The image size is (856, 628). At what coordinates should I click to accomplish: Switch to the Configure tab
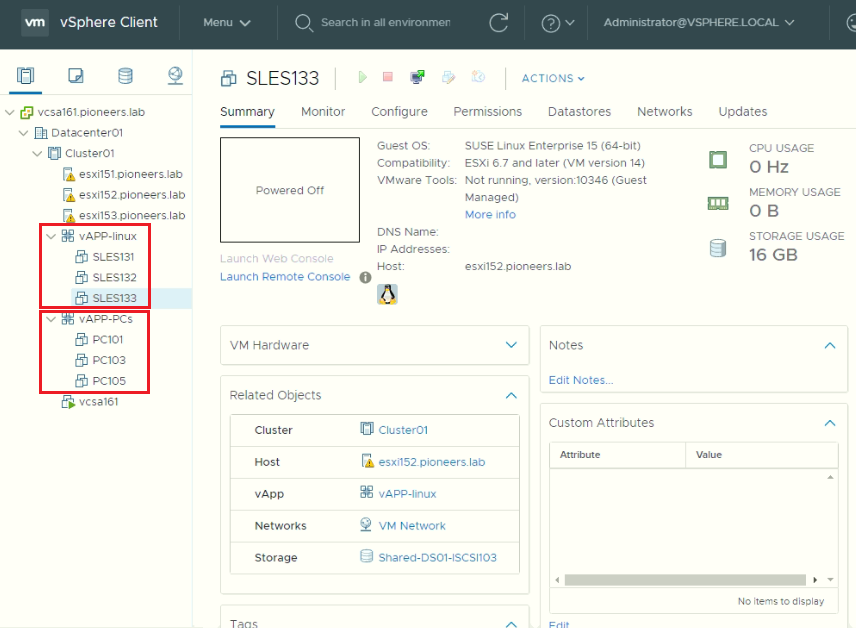pyautogui.click(x=400, y=112)
